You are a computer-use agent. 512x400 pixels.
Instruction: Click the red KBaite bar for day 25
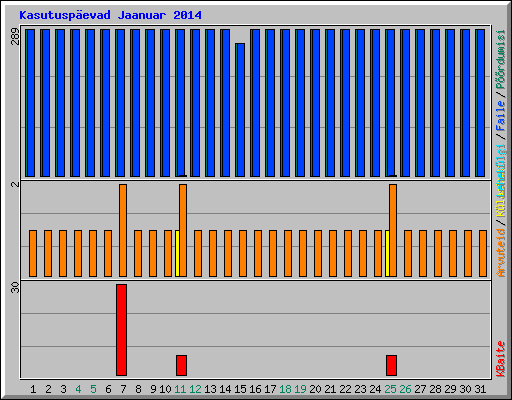coord(391,365)
